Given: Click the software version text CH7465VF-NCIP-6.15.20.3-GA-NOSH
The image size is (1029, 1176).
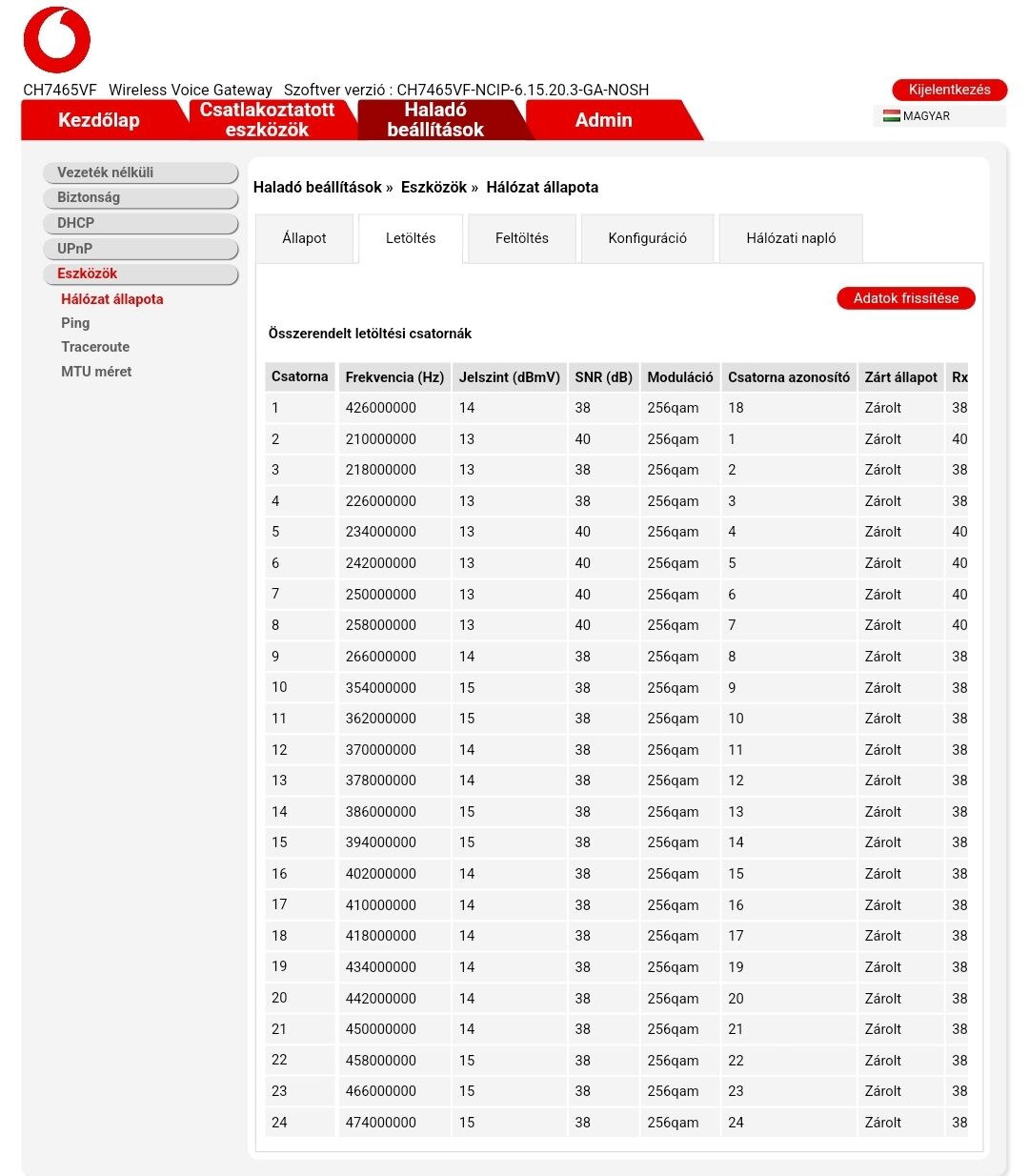Looking at the screenshot, I should coord(523,90).
